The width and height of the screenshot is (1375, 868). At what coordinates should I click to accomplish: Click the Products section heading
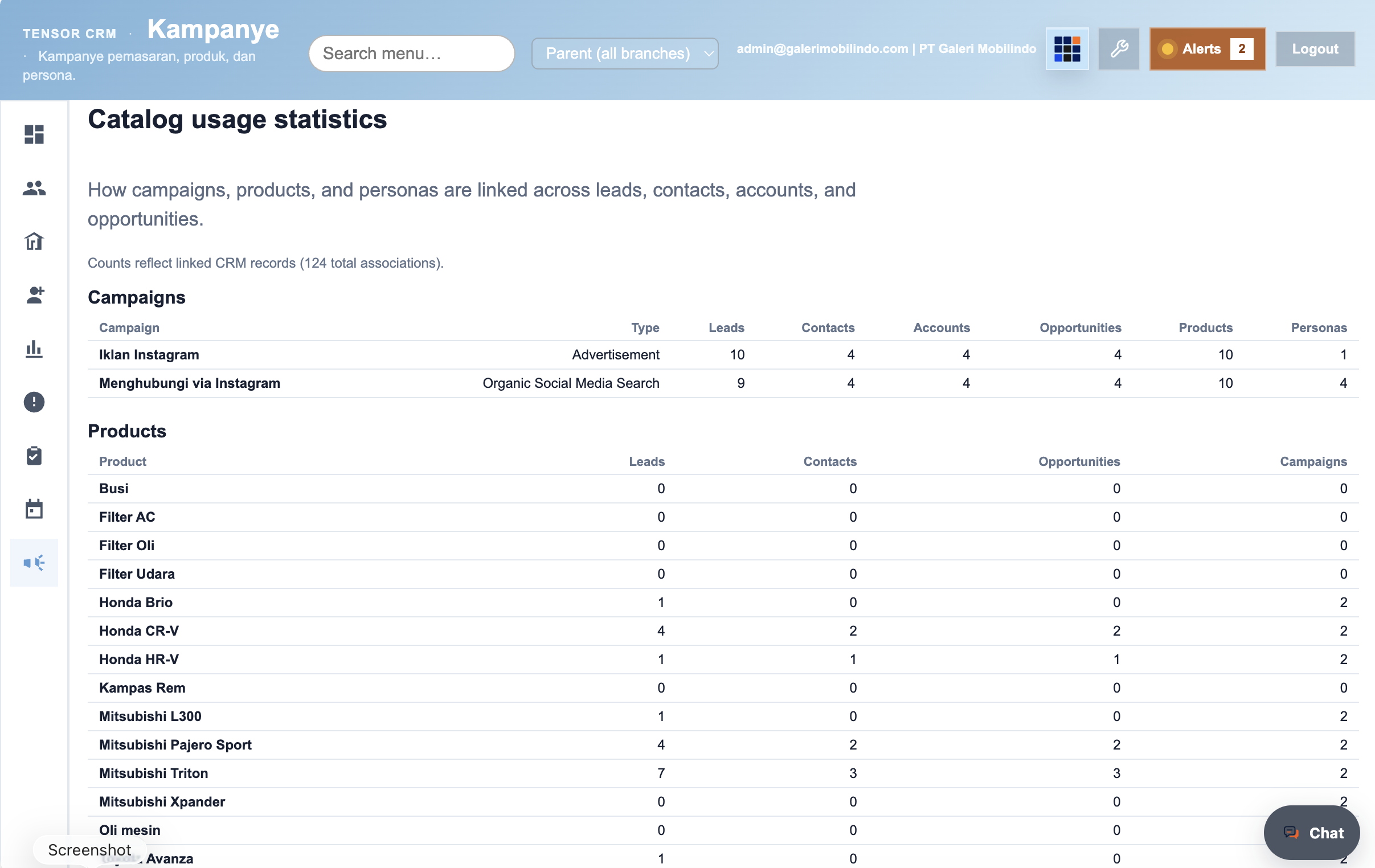pyautogui.click(x=127, y=431)
